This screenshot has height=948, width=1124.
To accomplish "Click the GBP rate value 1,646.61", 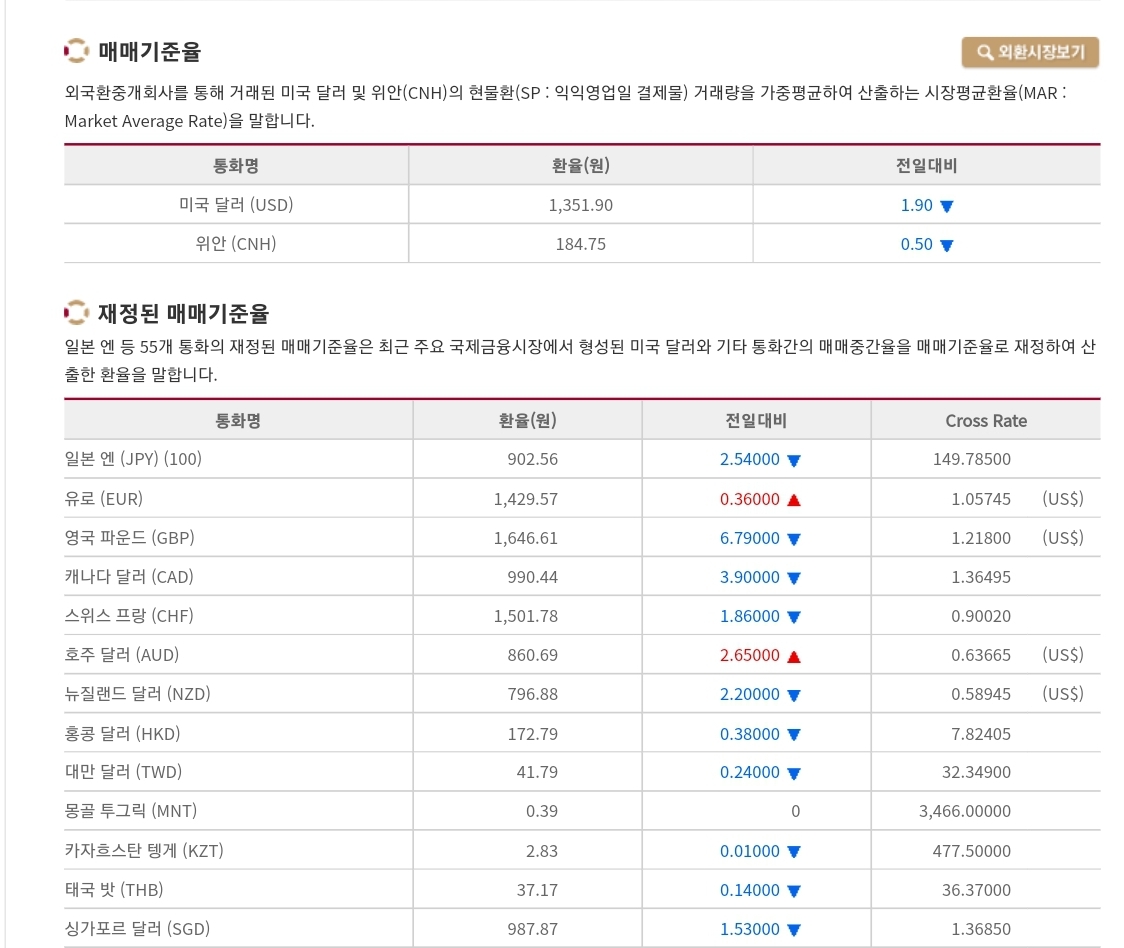I will pyautogui.click(x=525, y=538).
